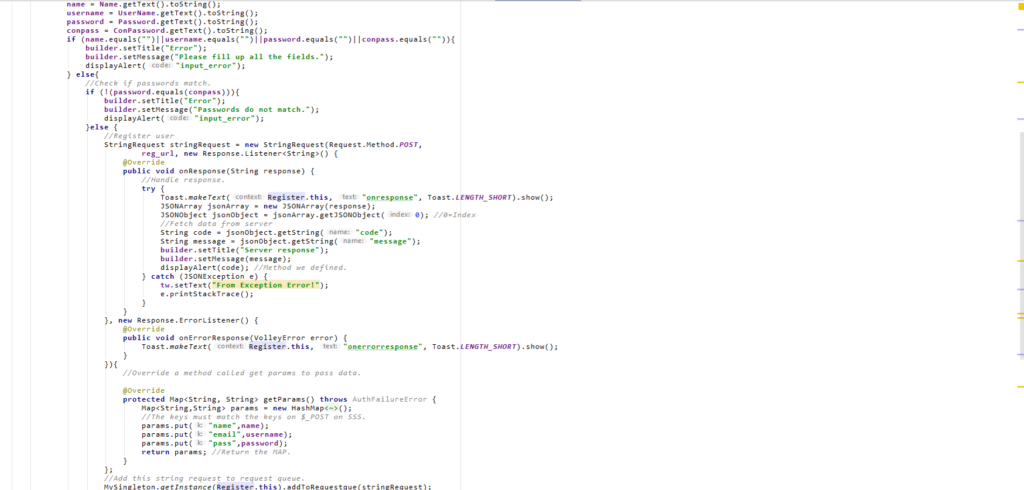
Task: Click the "text:" hint before "onerrorresponse"
Action: 328,346
